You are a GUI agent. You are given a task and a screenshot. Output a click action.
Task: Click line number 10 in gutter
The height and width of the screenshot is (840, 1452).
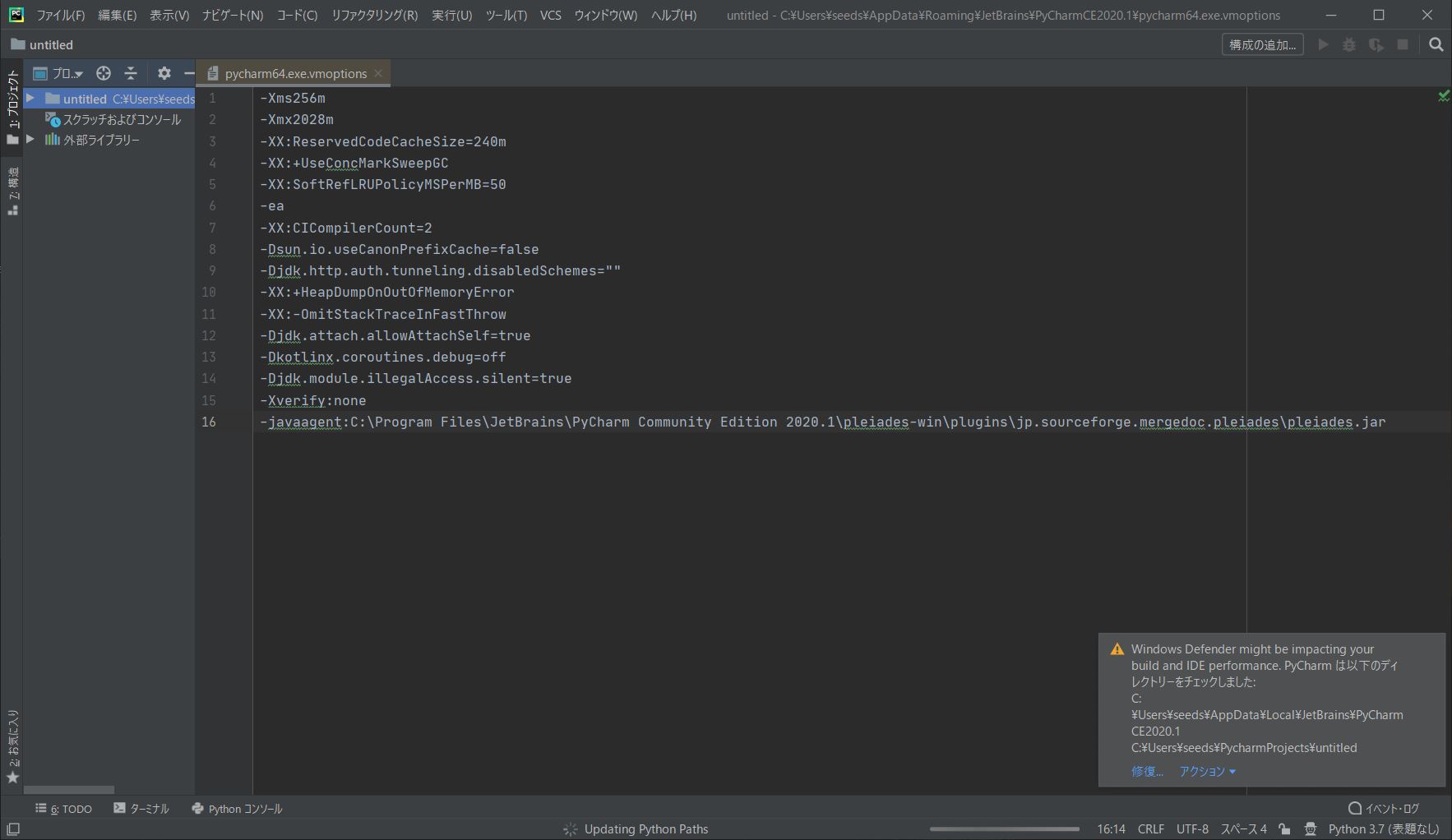[x=209, y=292]
